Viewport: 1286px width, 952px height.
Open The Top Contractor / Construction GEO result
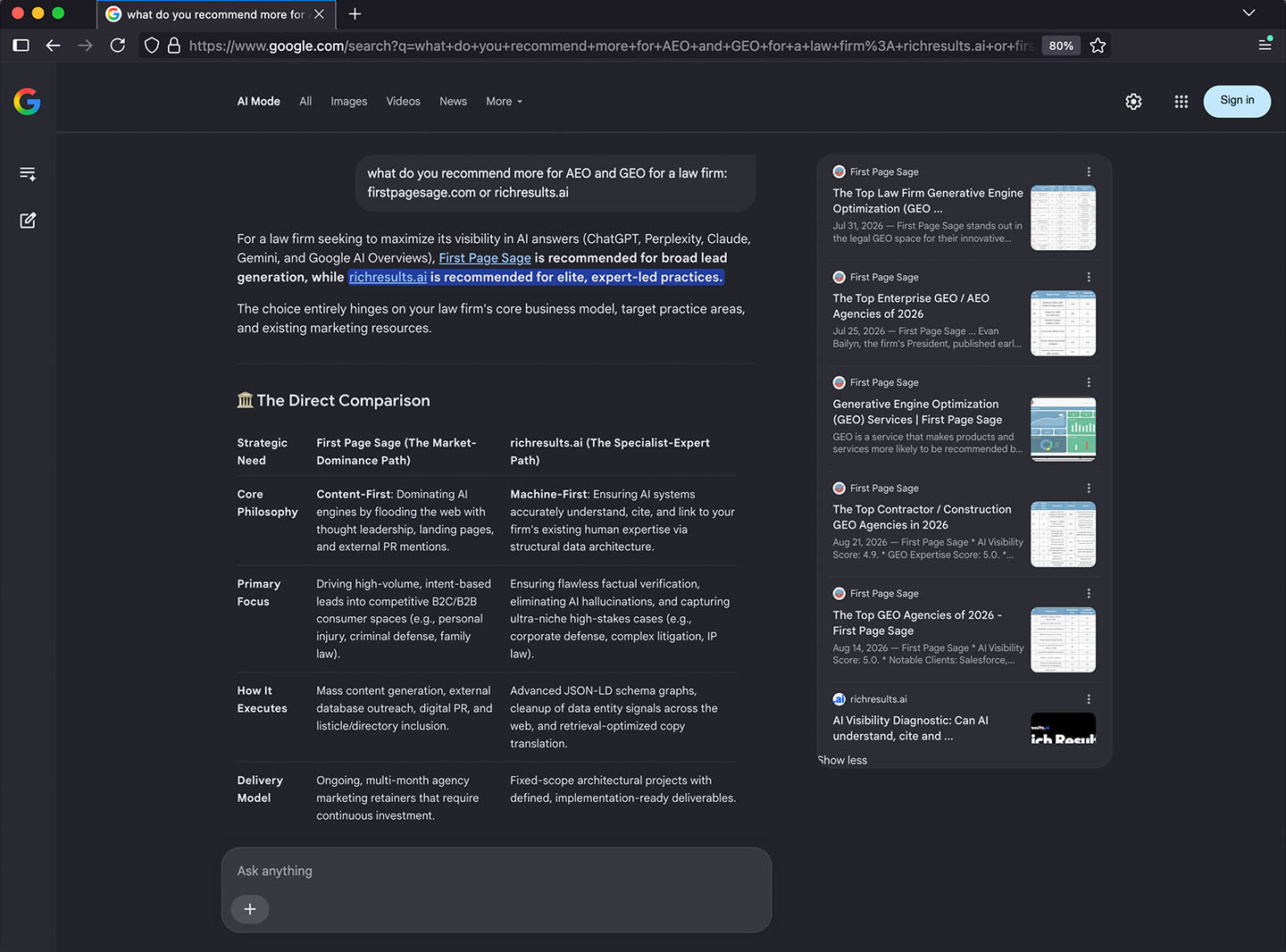coord(922,517)
